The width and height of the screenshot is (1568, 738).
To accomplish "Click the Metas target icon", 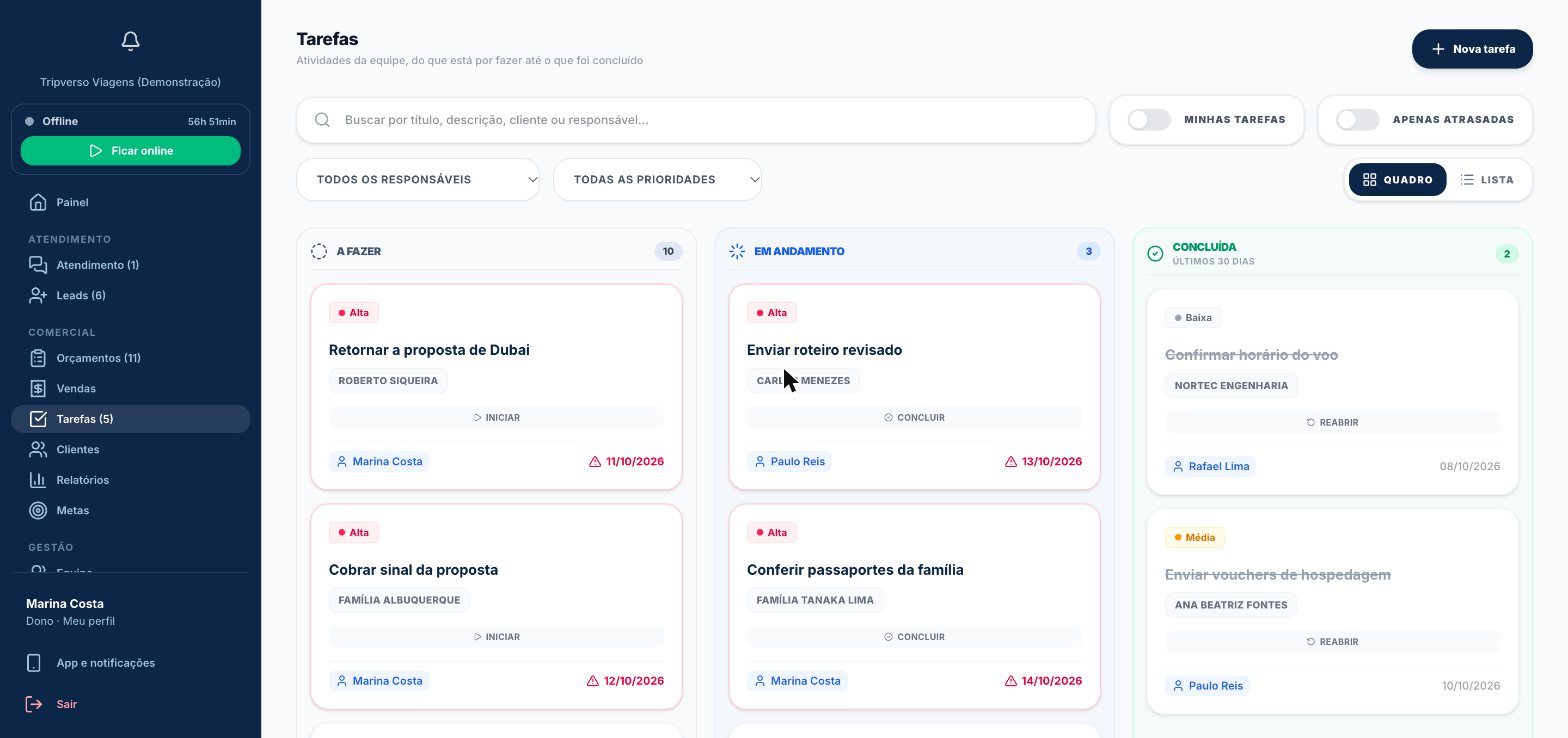I will click(38, 510).
